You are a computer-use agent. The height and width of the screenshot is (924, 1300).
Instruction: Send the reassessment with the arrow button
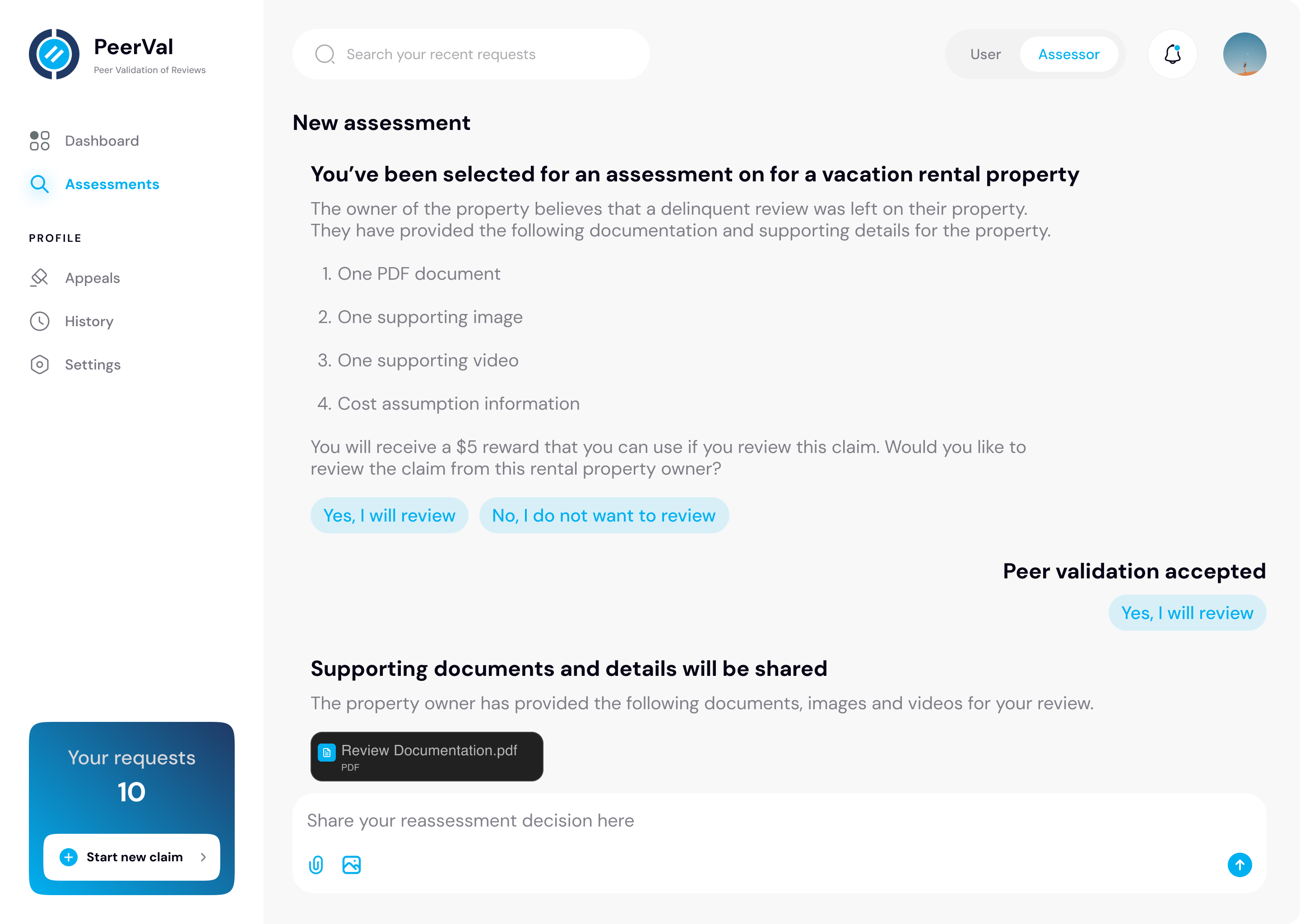(x=1239, y=865)
